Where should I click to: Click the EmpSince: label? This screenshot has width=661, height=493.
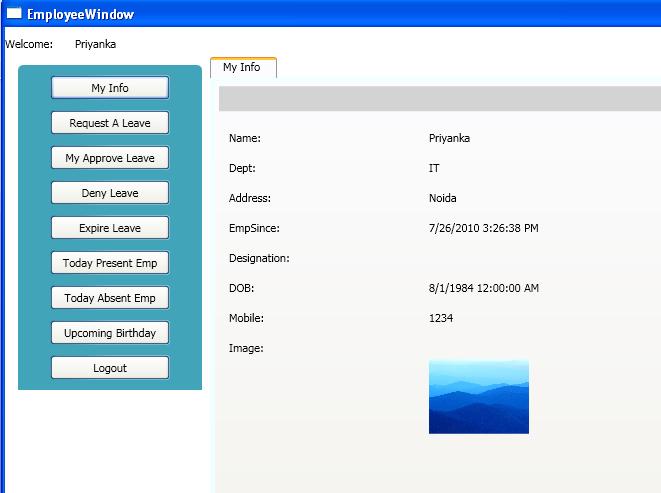(254, 228)
